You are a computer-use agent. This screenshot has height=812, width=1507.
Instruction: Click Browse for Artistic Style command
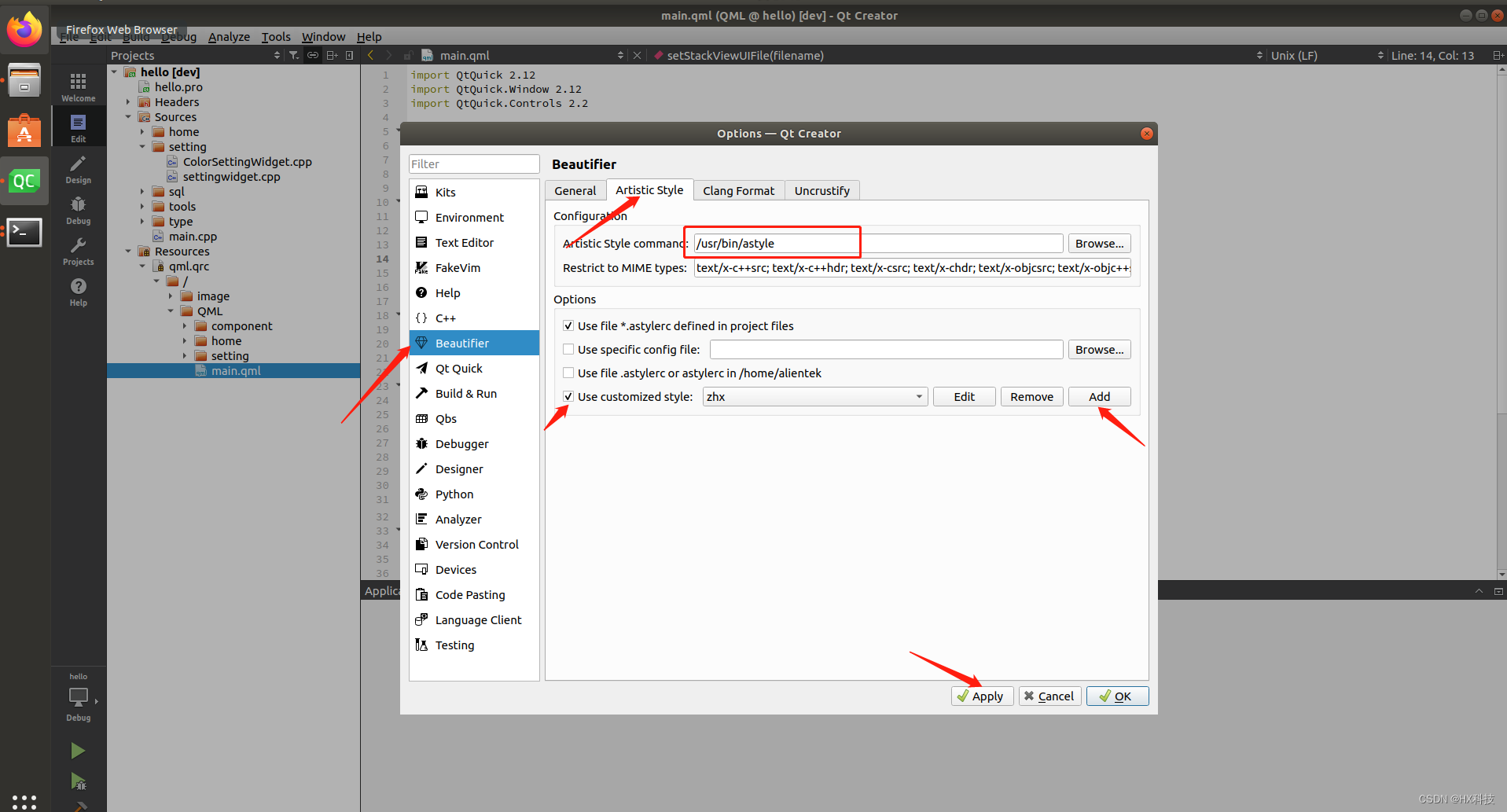[x=1099, y=243]
